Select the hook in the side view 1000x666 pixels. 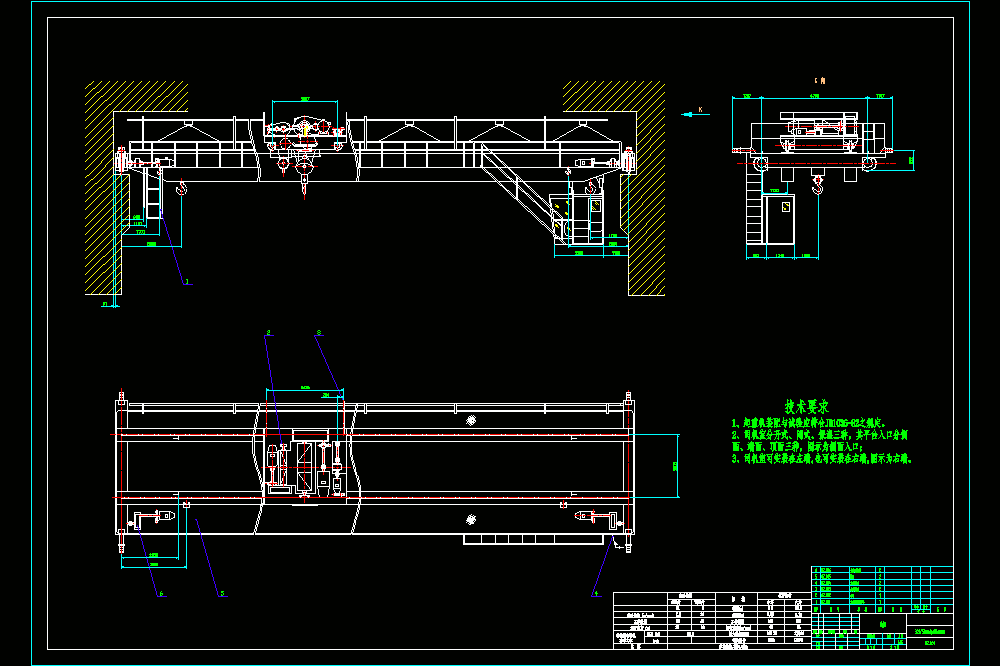coord(818,184)
